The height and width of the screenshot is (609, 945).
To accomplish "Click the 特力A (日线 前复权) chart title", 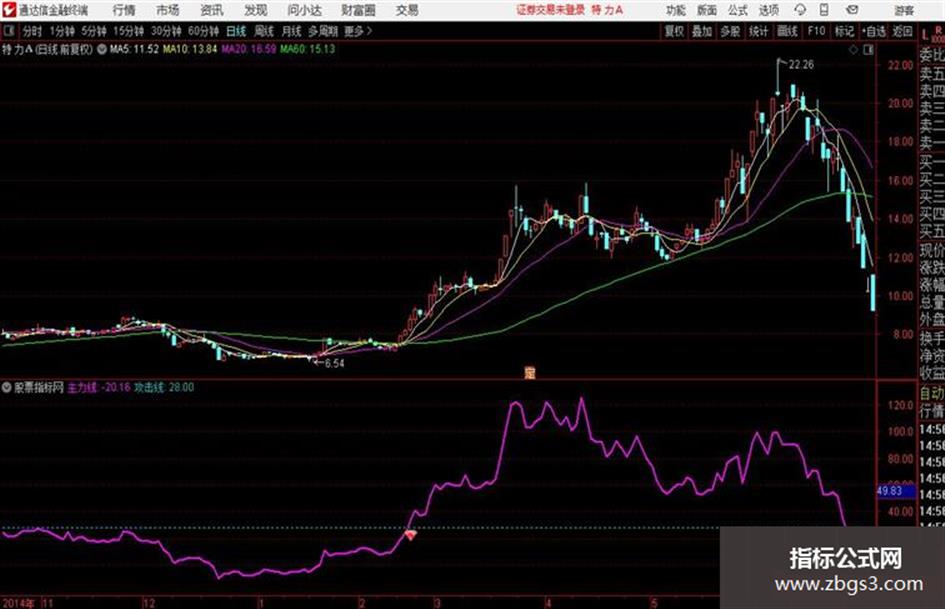I will [x=48, y=49].
